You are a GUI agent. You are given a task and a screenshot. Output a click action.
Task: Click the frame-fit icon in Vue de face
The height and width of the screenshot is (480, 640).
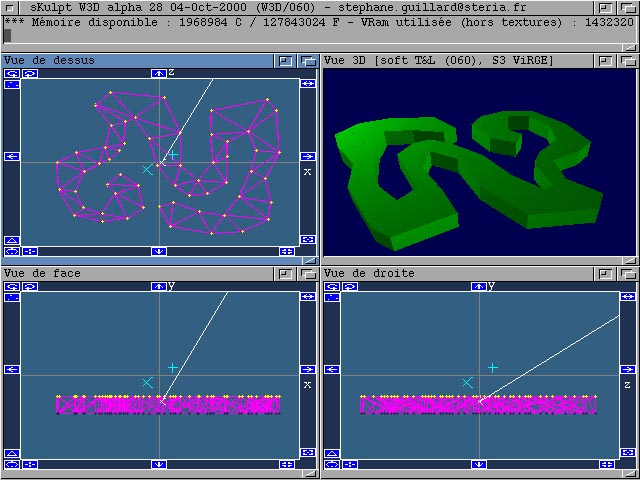pos(308,452)
